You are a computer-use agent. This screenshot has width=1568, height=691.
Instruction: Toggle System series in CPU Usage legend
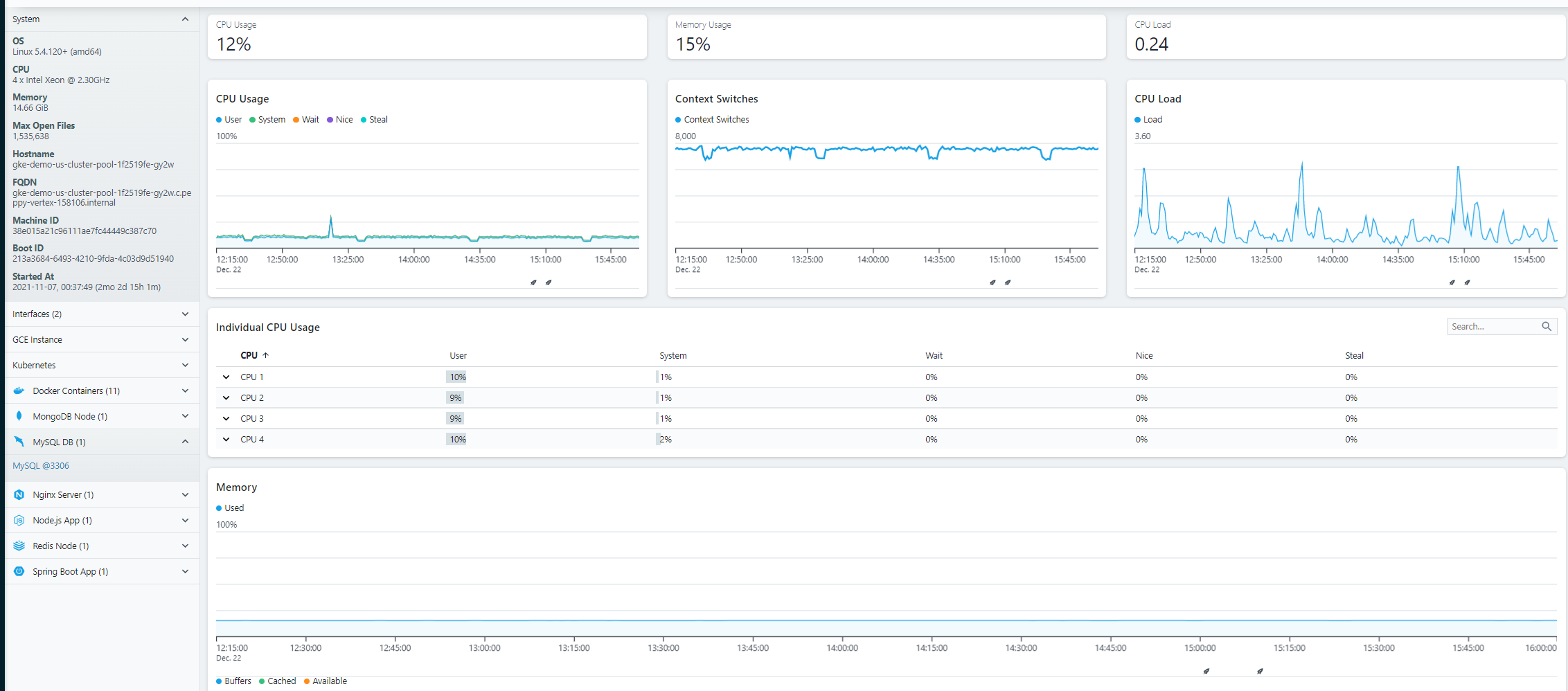click(267, 120)
